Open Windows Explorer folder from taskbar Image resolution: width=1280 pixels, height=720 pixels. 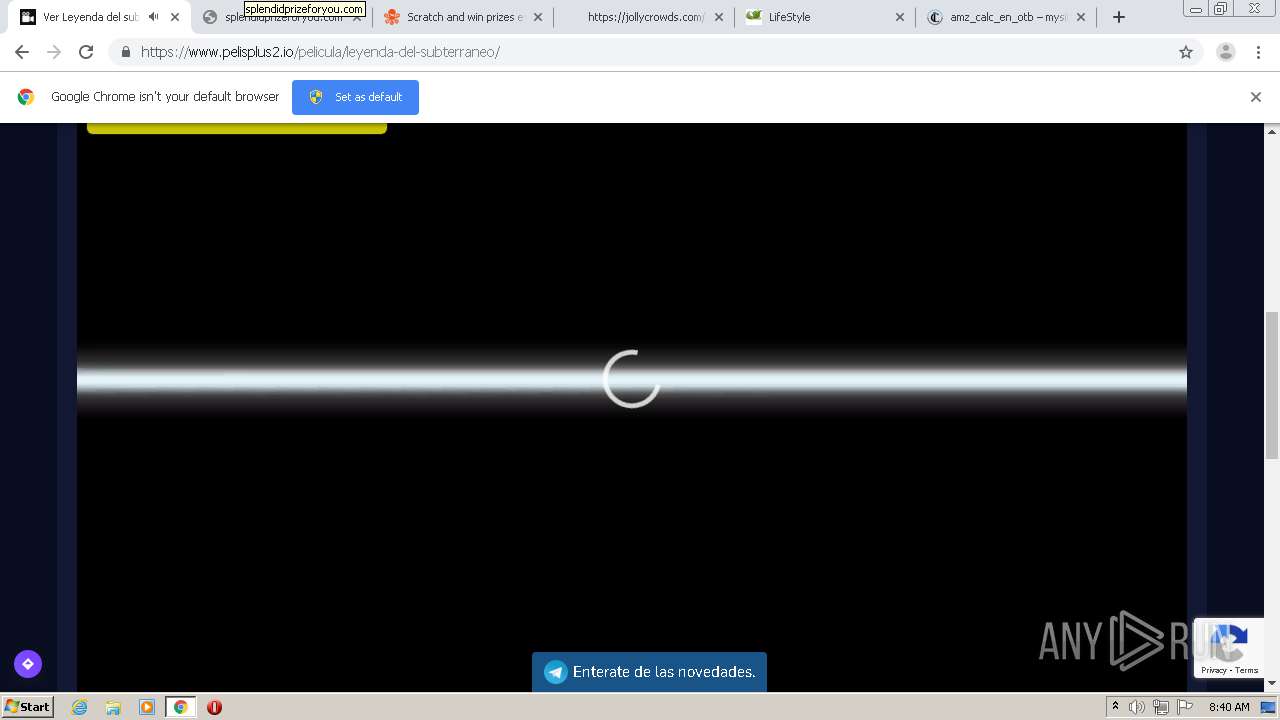113,707
